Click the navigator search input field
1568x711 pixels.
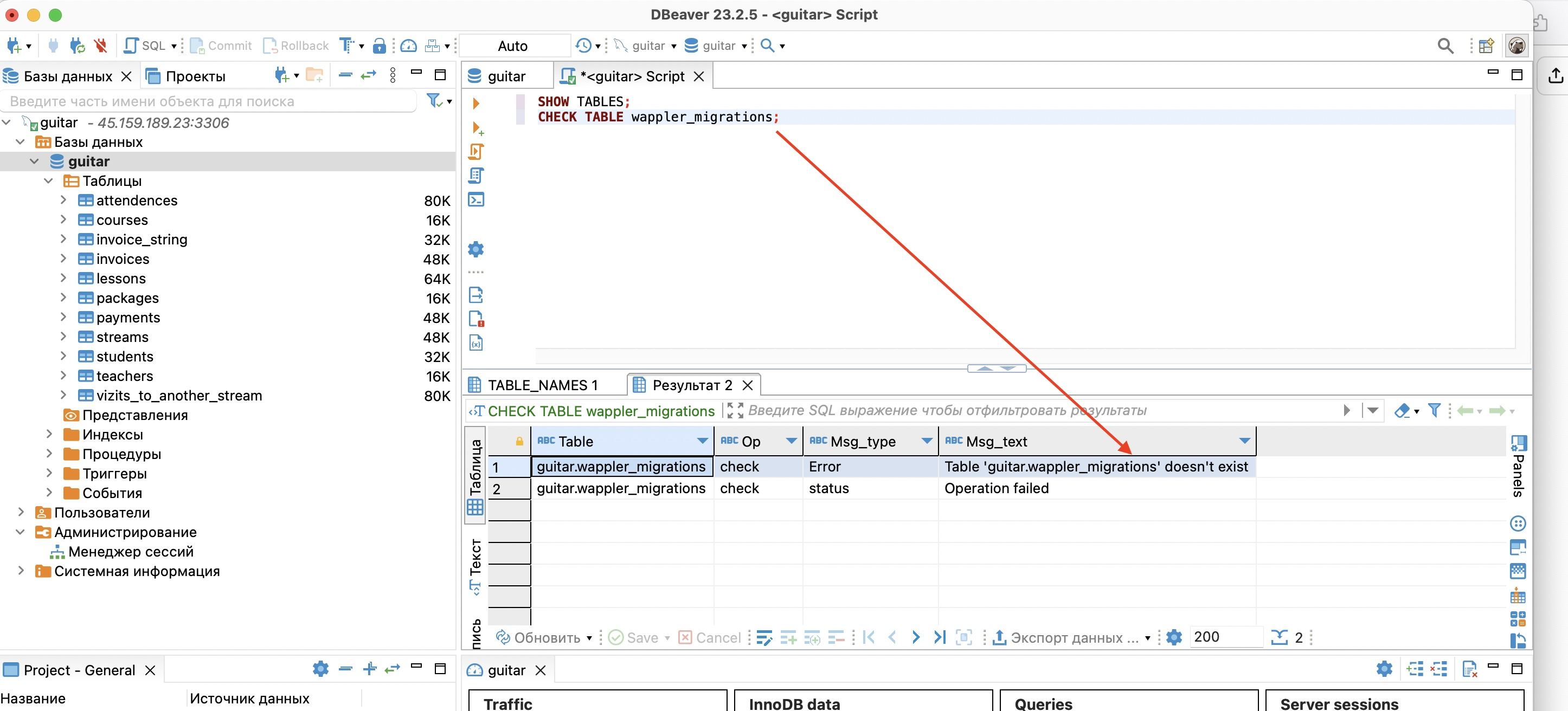[x=209, y=101]
